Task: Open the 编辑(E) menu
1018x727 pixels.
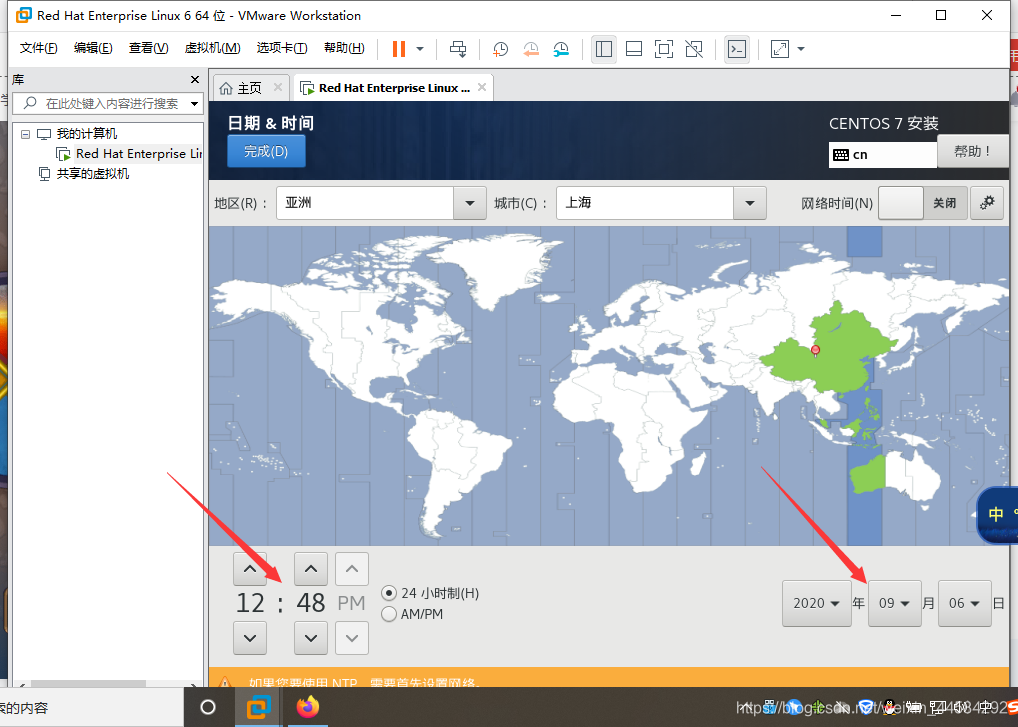Action: 93,47
